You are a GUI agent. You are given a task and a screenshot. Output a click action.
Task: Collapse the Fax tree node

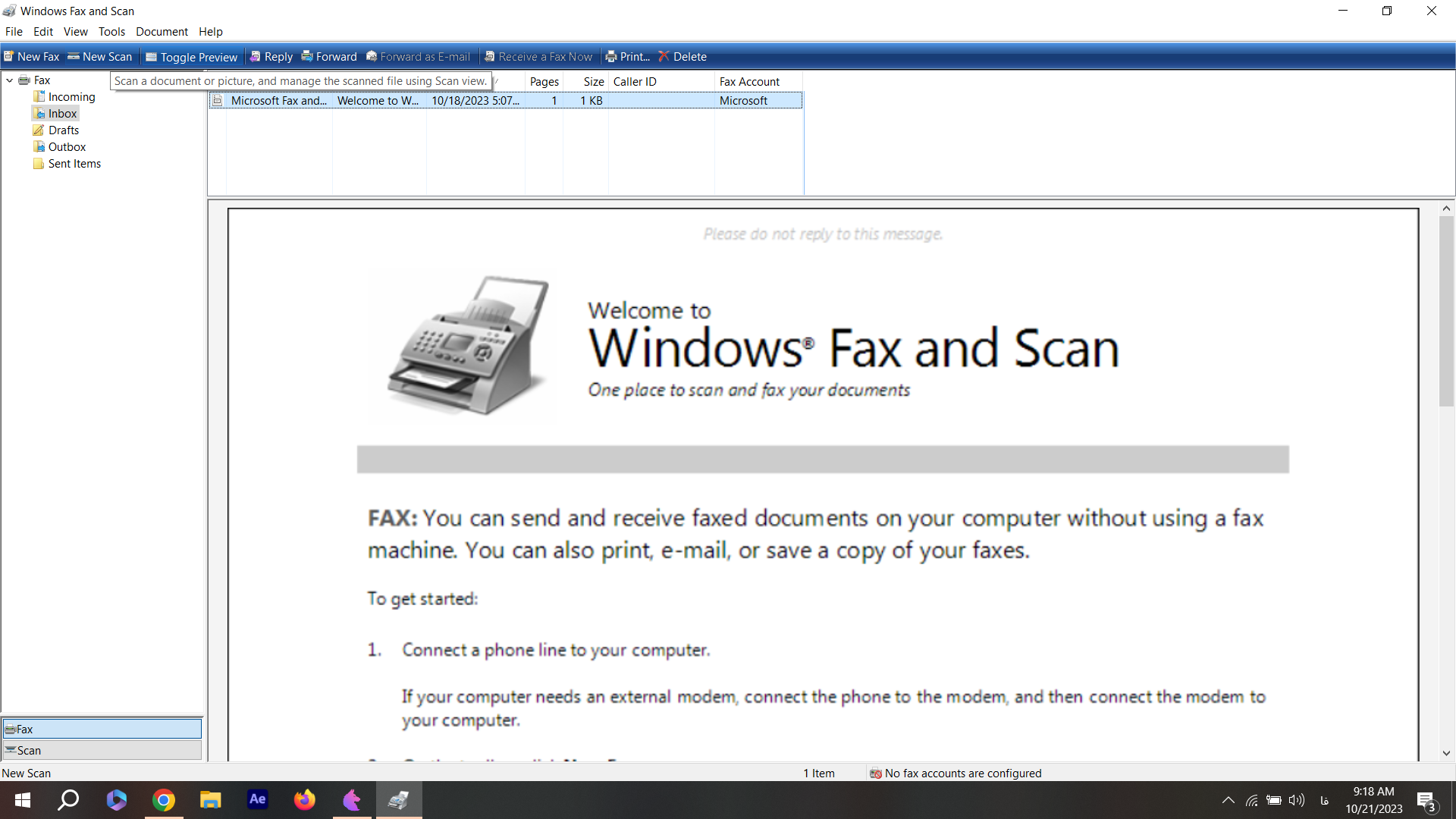tap(9, 80)
